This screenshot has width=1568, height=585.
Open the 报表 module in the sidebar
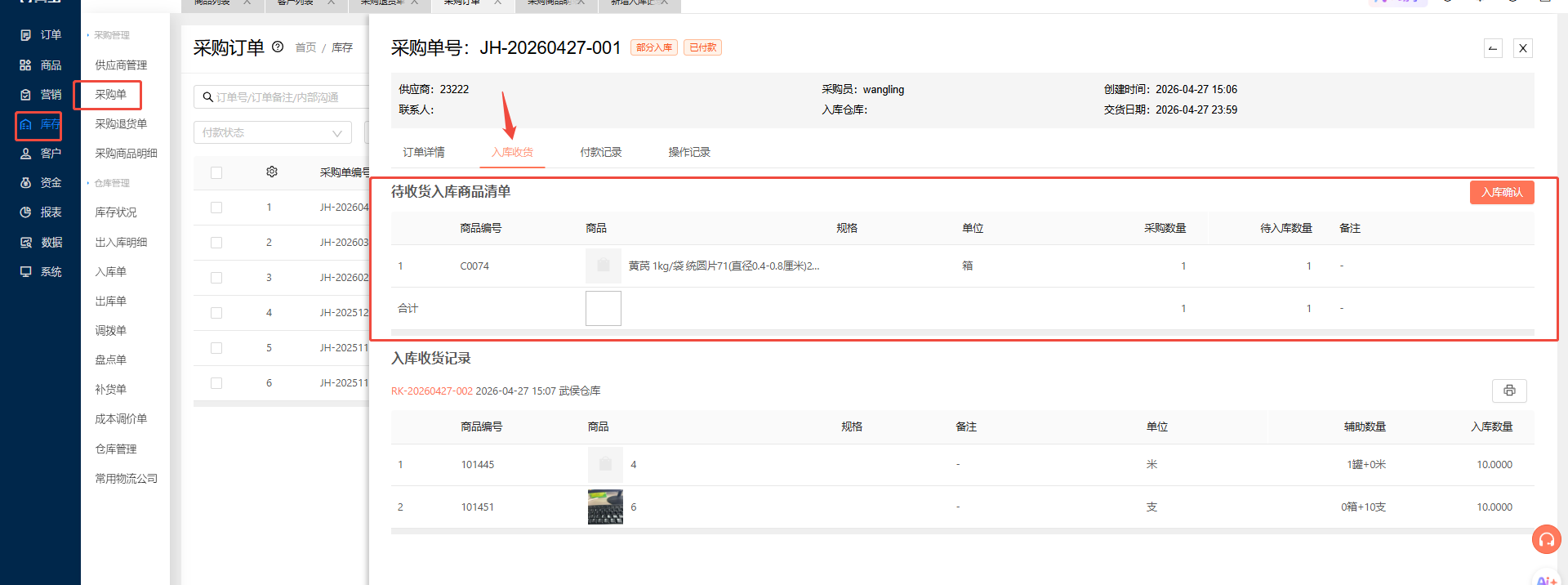point(40,212)
